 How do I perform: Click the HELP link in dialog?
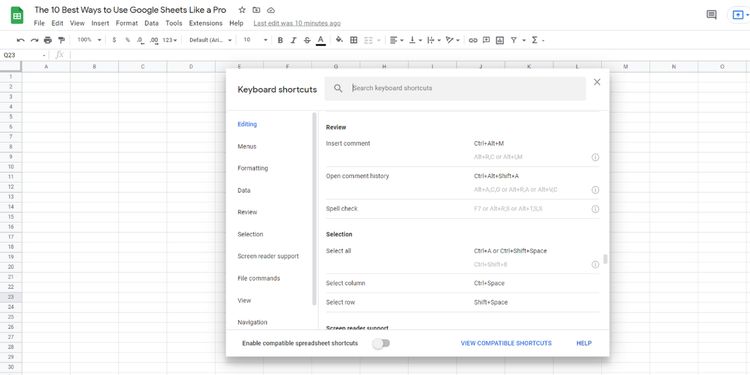pos(584,343)
